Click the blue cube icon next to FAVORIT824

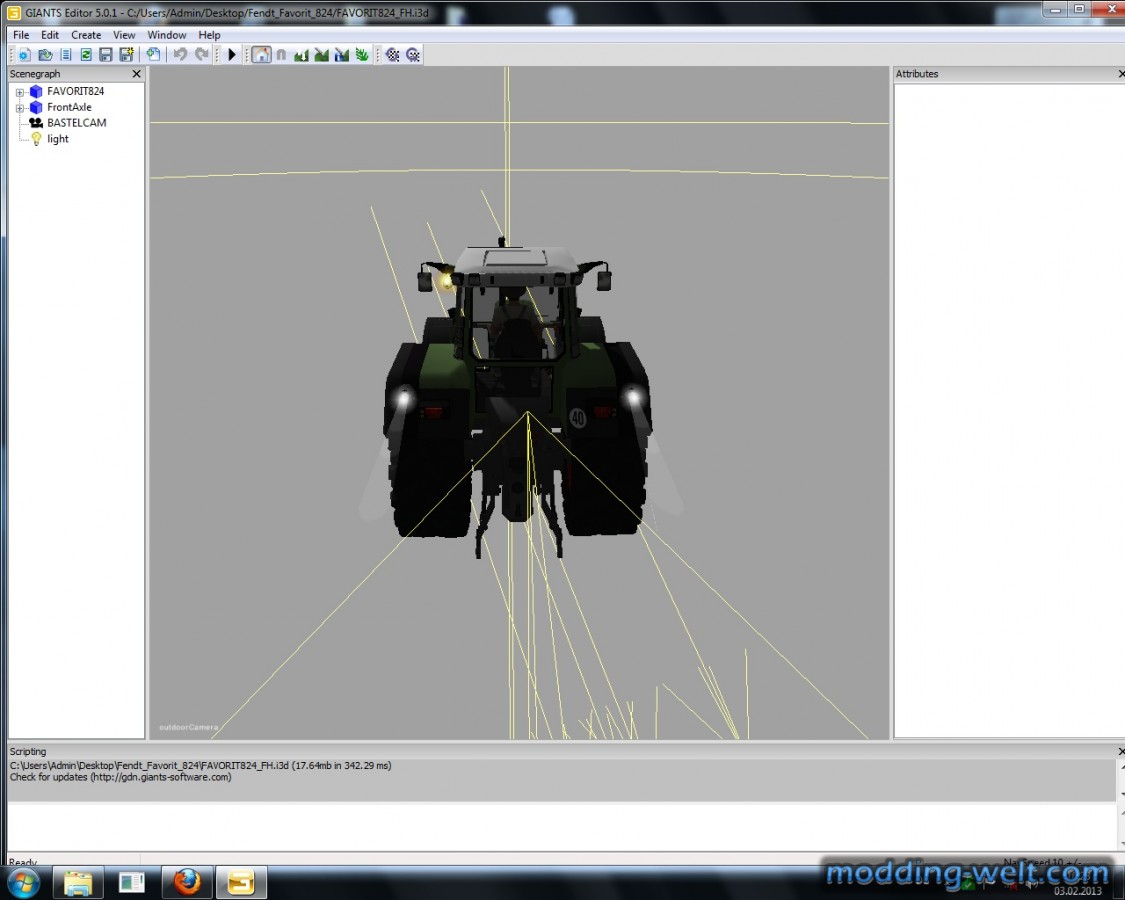[36, 91]
